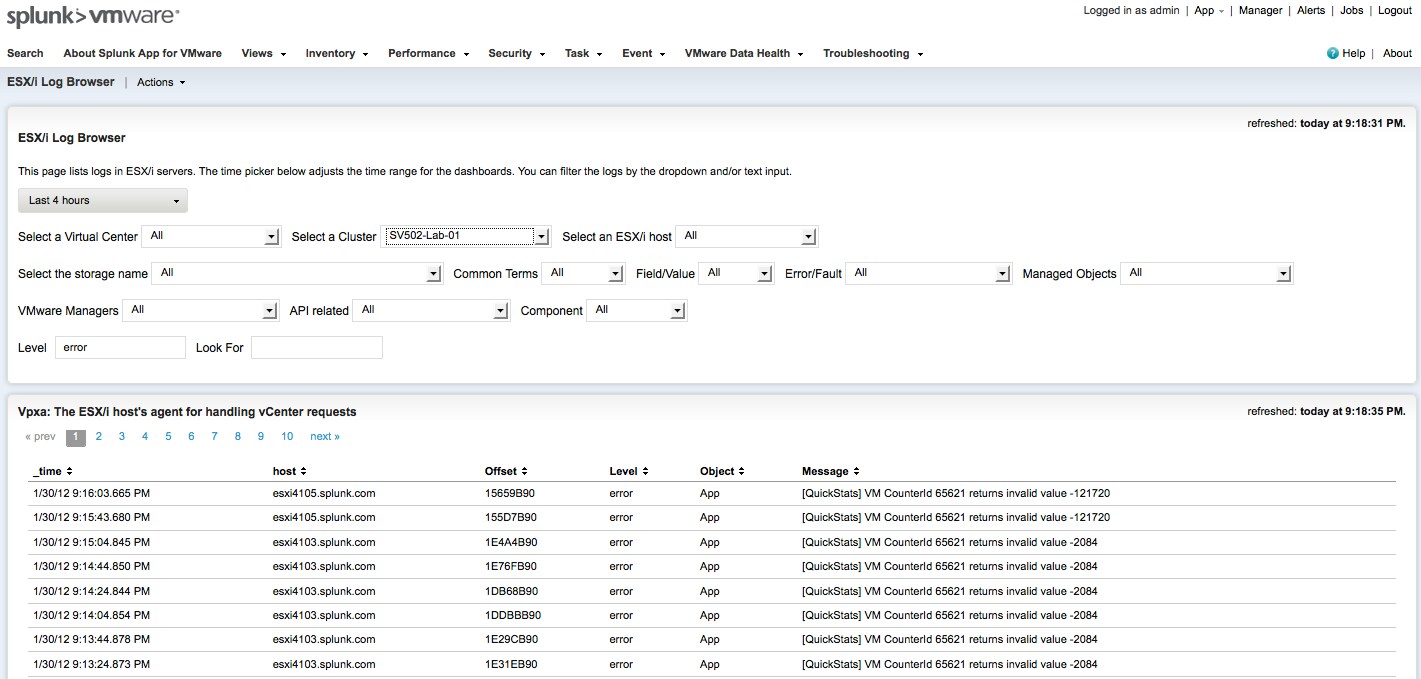This screenshot has height=679, width=1421.
Task: Click offset value 1E31EB90
Action: [x=511, y=664]
